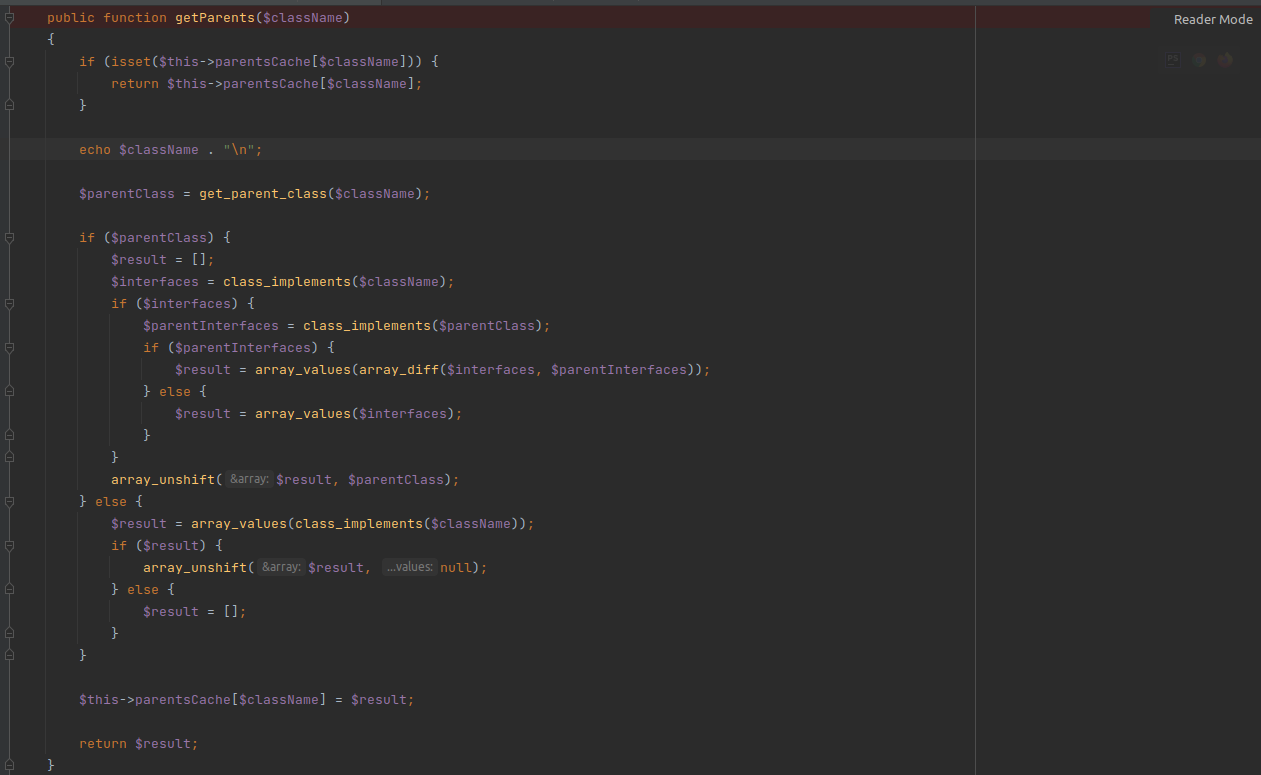The height and width of the screenshot is (775, 1261).
Task: Fold the if ($interfaces) block
Action: [9, 304]
